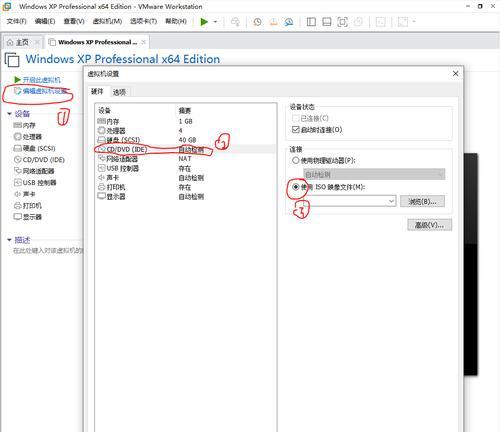Click the NAT summary value in device list
The width and height of the screenshot is (500, 432).
[185, 159]
